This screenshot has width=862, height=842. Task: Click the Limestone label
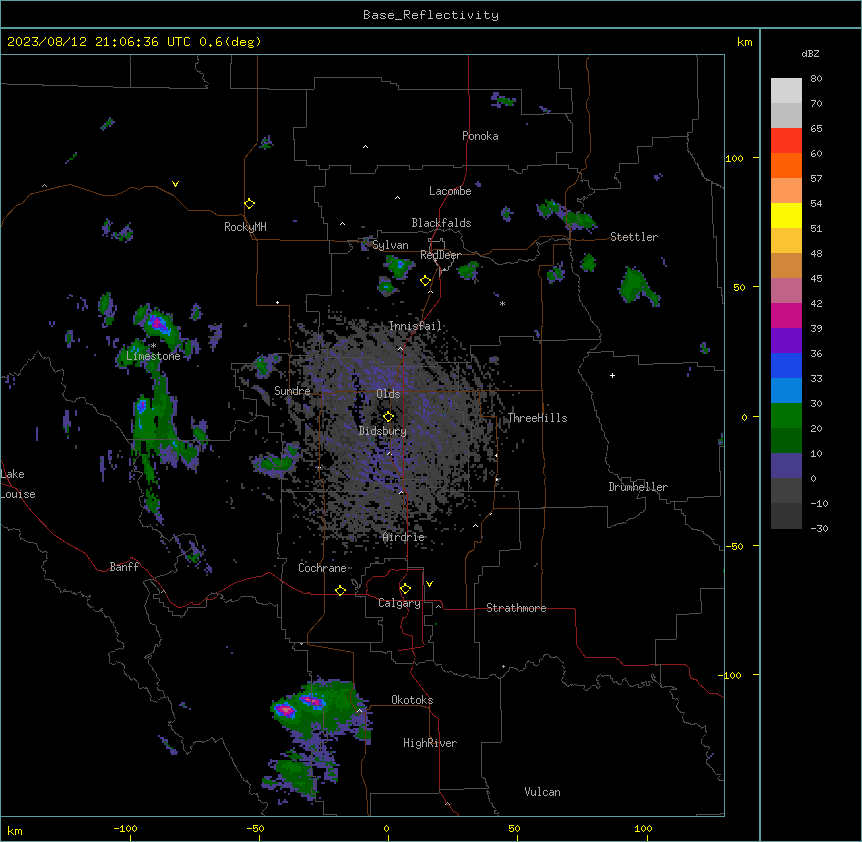click(x=153, y=356)
